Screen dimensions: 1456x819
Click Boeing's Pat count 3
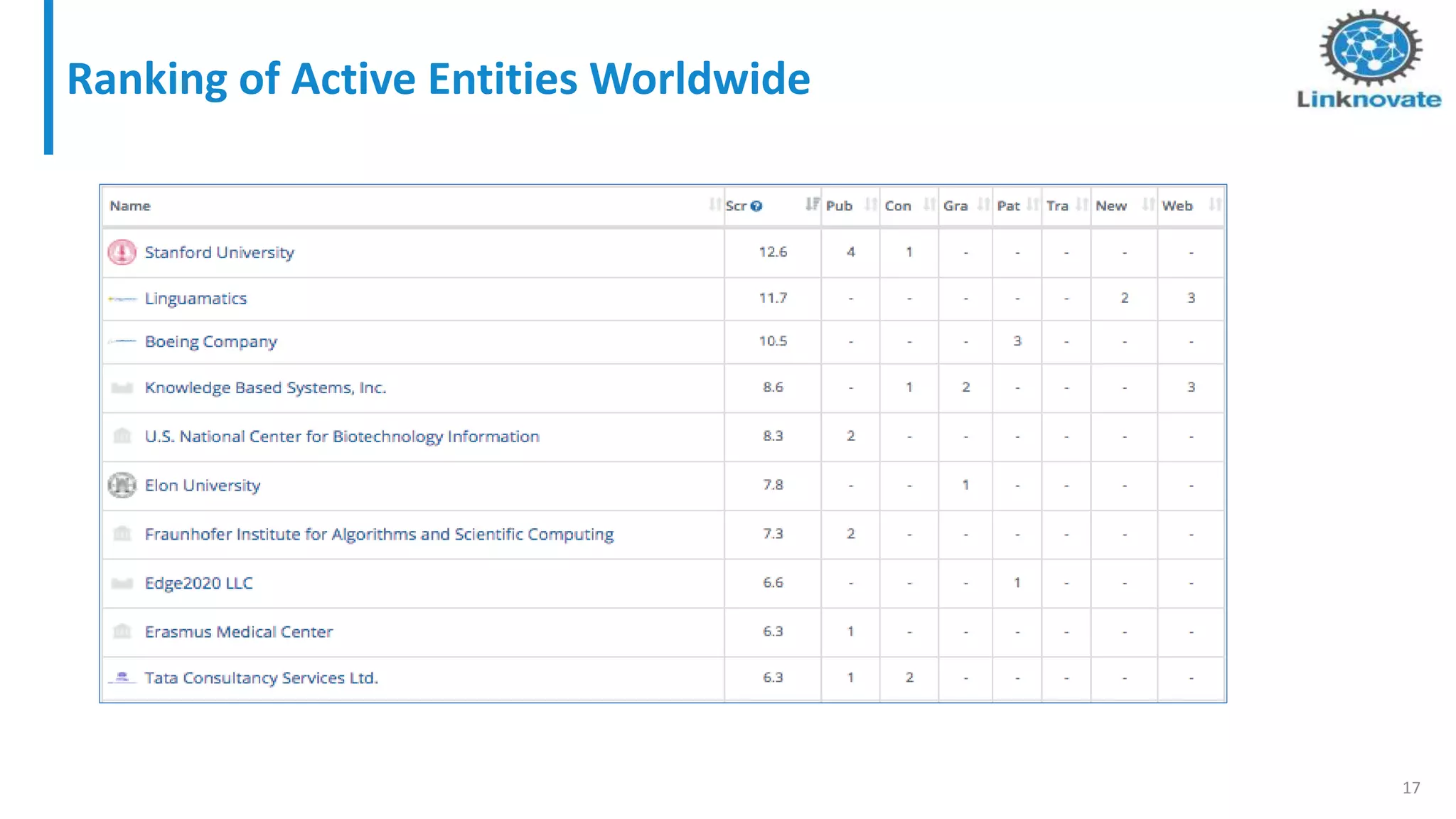(1017, 341)
